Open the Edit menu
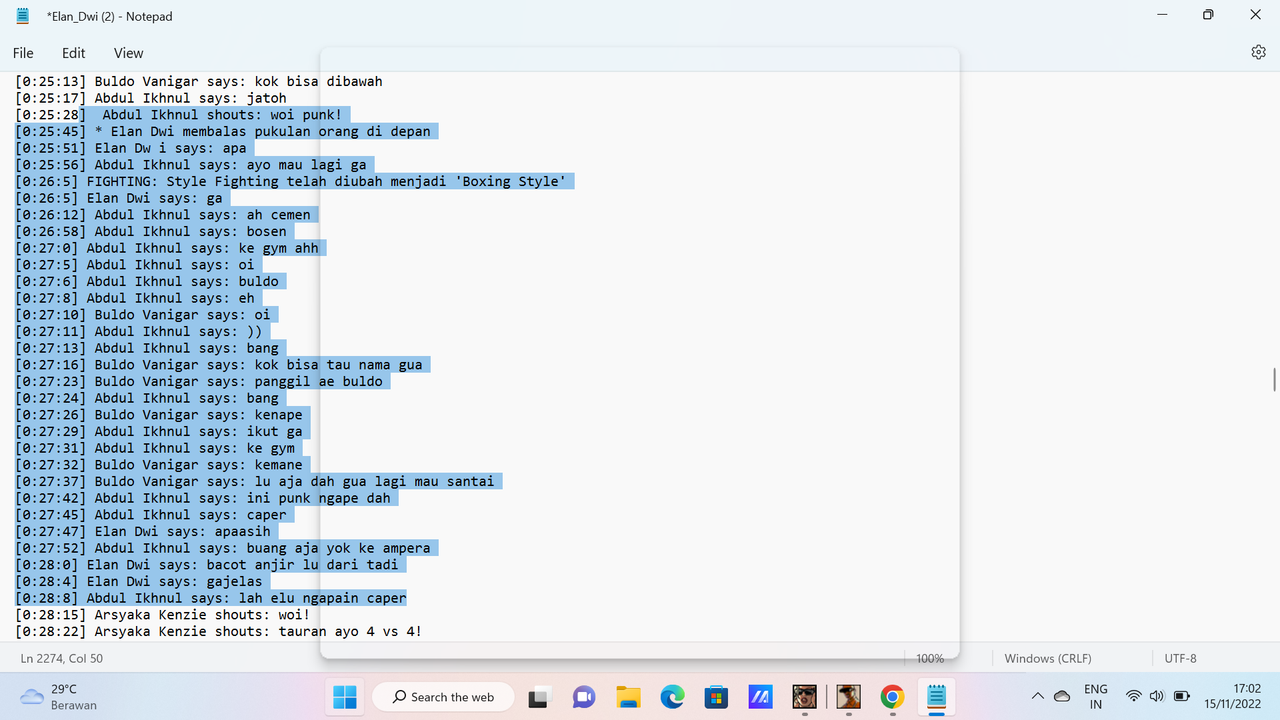The width and height of the screenshot is (1280, 720). [x=74, y=53]
